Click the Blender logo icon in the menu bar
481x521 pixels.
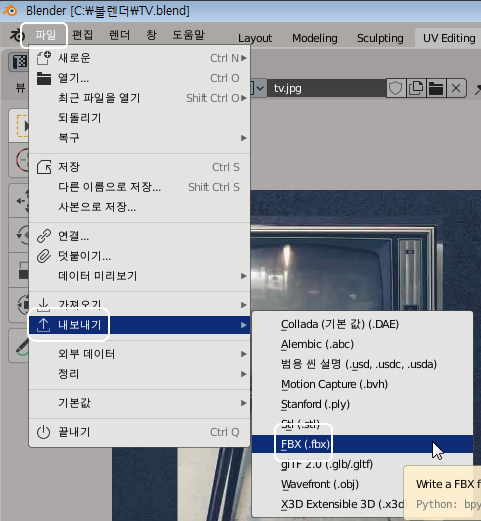(x=17, y=35)
